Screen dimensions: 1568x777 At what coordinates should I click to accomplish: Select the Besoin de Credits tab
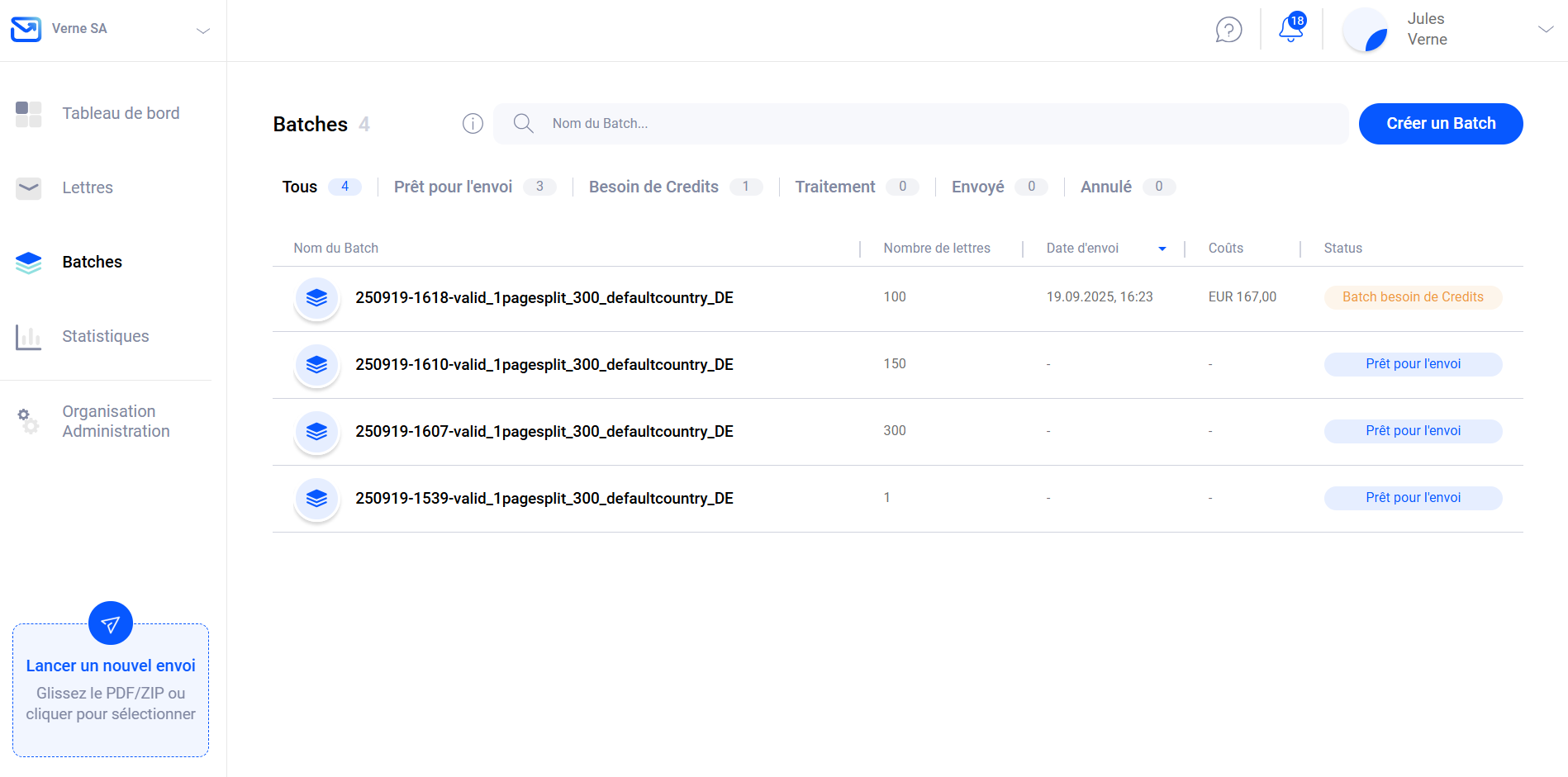pos(653,187)
